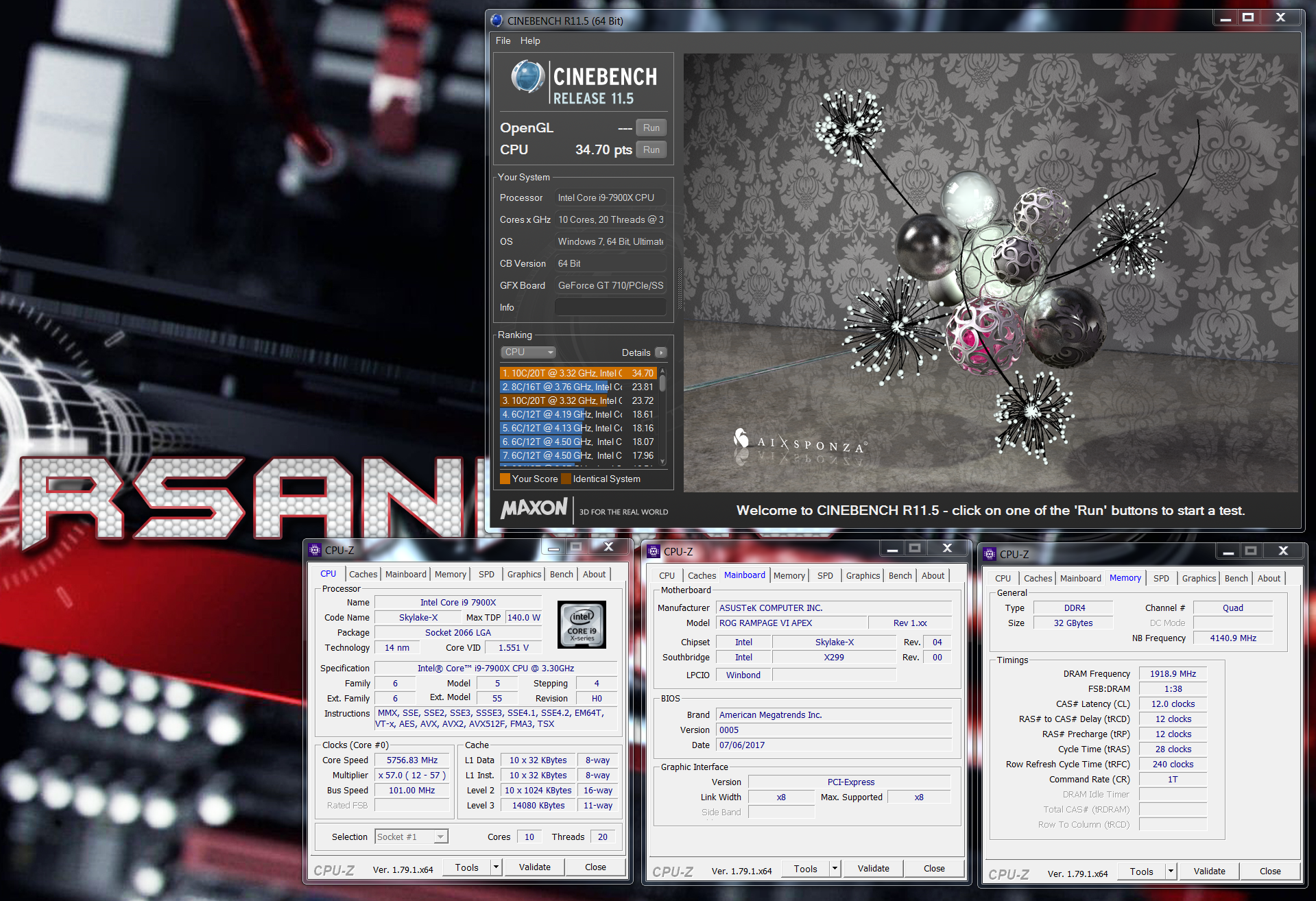This screenshot has width=1316, height=901.
Task: Click BIOS Date value 07/06/2017
Action: [x=834, y=745]
